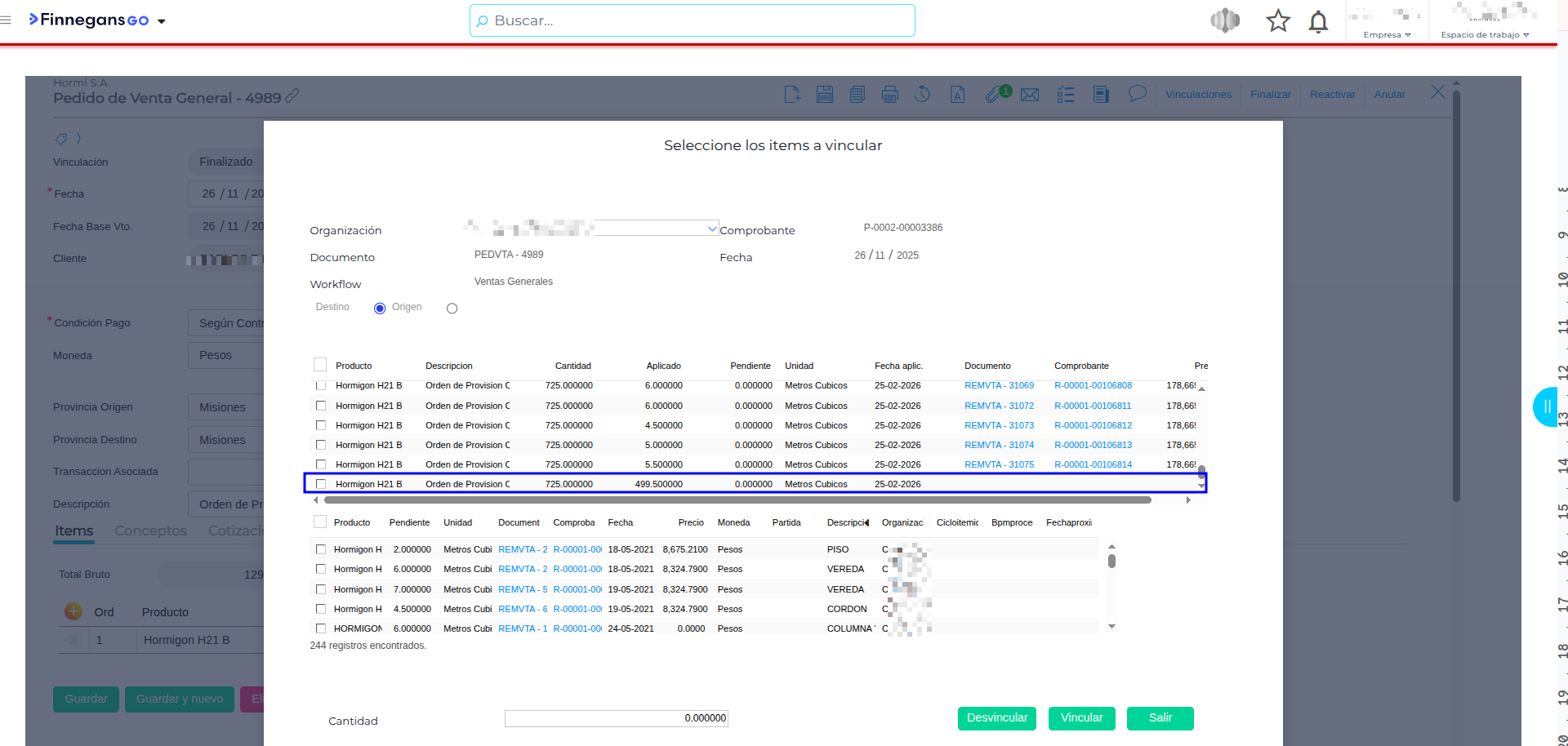The image size is (1568, 746).
Task: Expand the Organización dropdown
Action: point(712,229)
